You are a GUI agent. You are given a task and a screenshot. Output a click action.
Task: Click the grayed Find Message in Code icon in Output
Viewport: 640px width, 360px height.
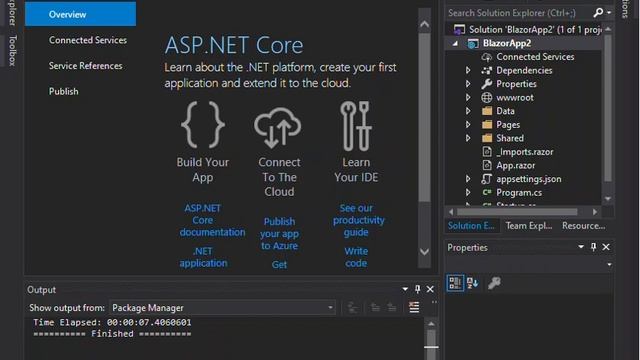point(353,307)
